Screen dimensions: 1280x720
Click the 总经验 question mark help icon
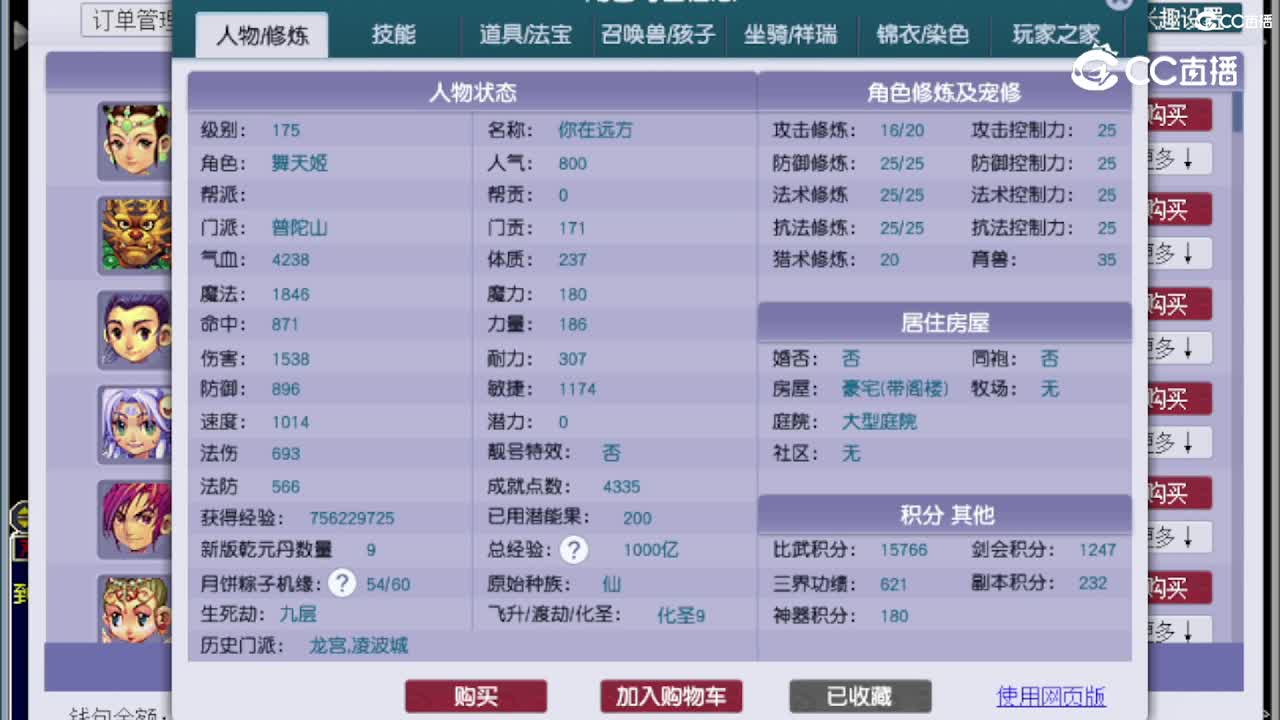click(573, 550)
